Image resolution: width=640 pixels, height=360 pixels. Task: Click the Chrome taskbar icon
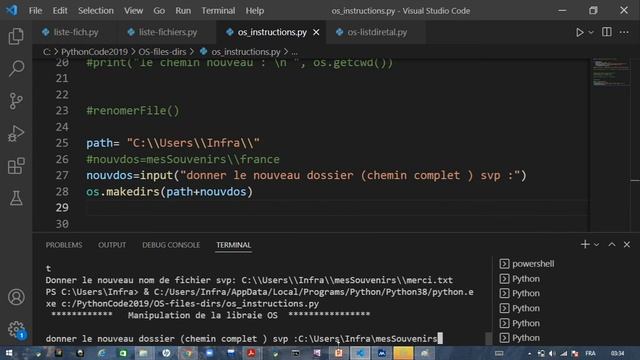click(x=188, y=353)
